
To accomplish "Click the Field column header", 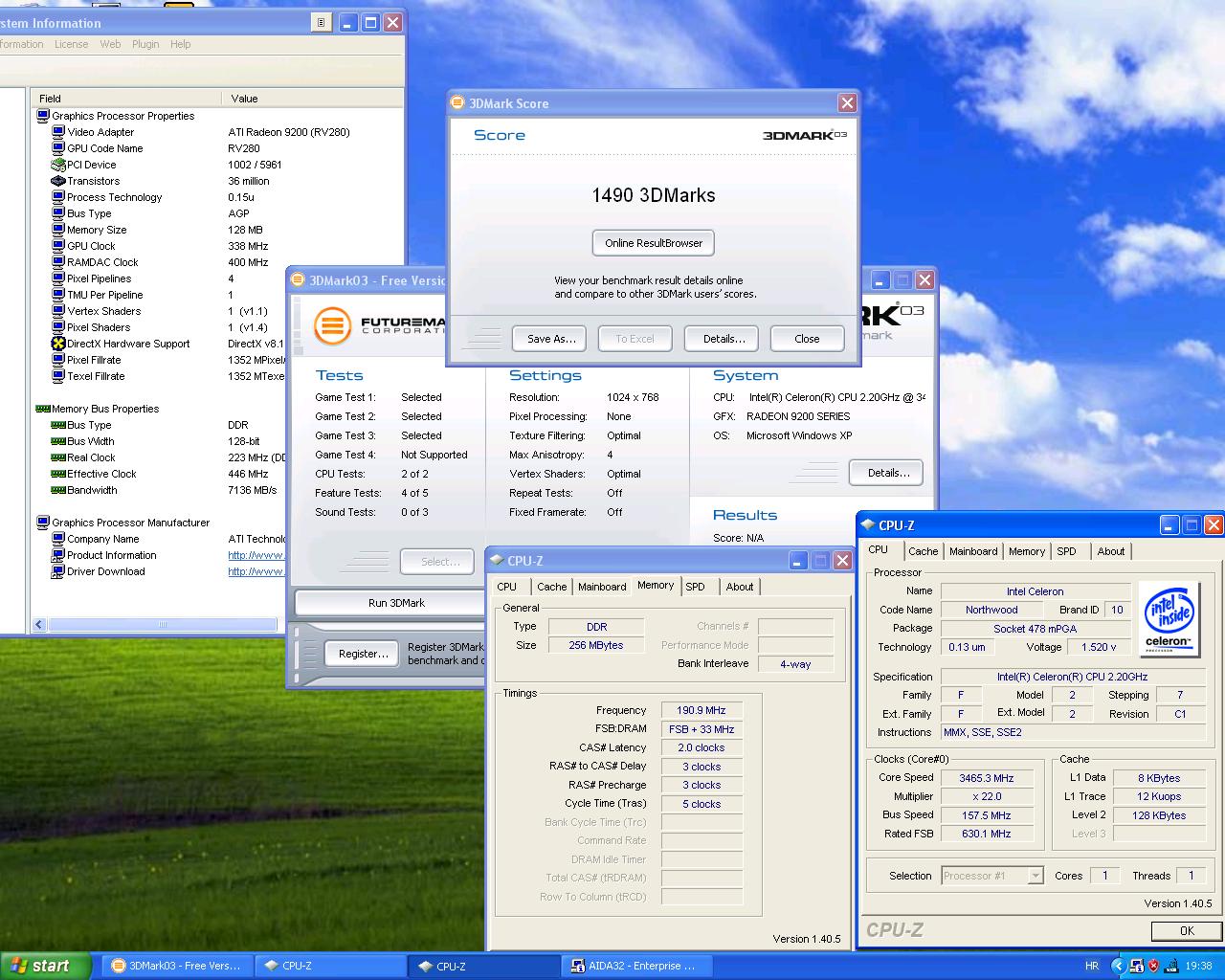I will click(126, 99).
